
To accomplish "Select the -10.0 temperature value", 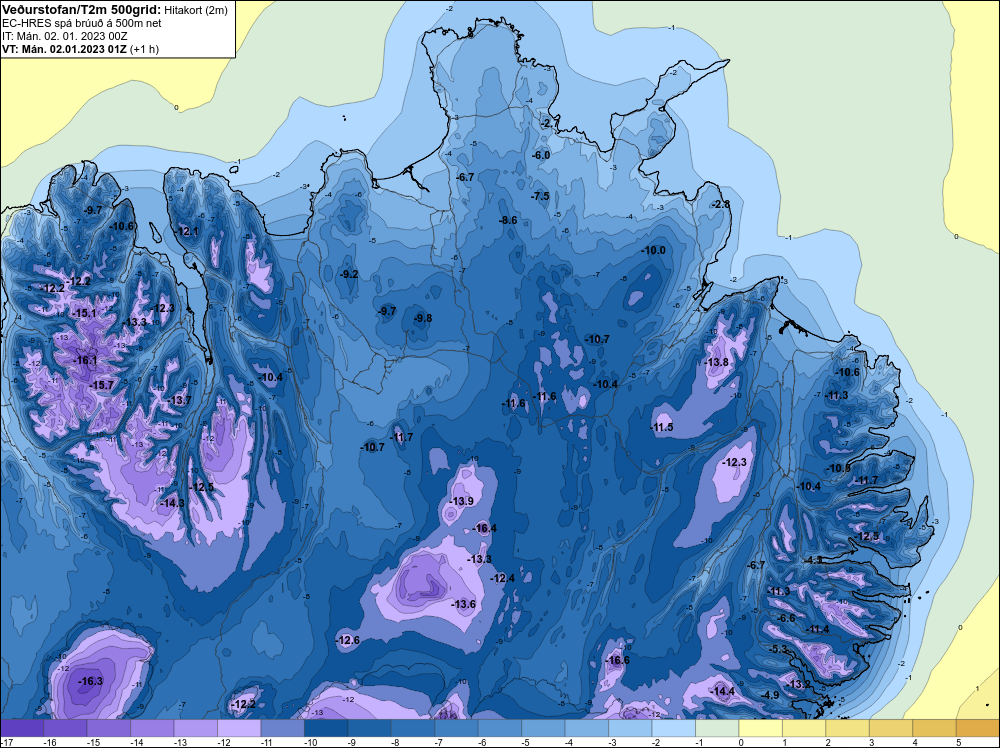I will click(x=653, y=251).
